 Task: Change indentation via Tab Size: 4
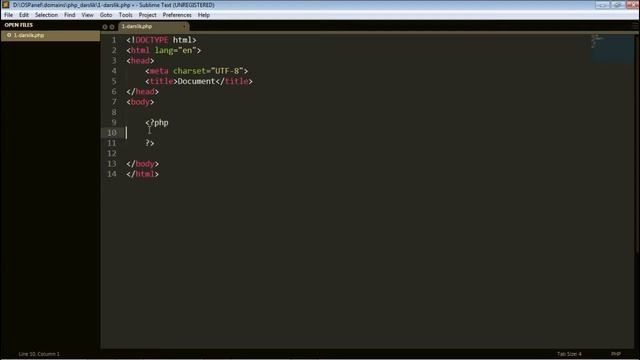tap(569, 354)
